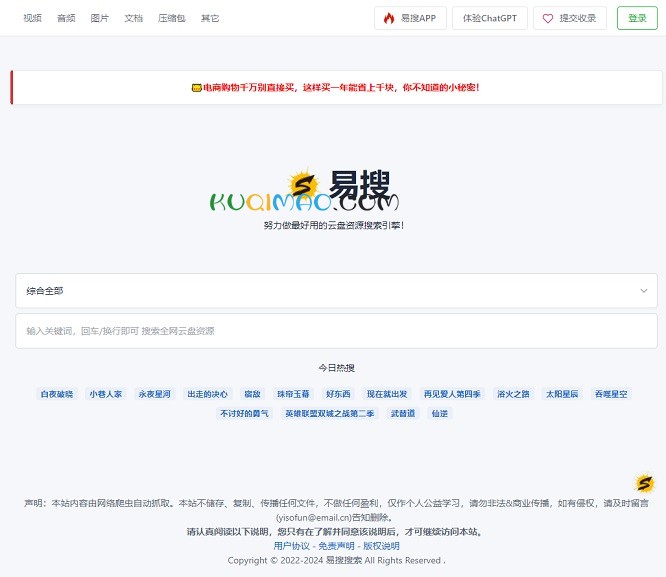Open the 体验ChatGPT button
The height and width of the screenshot is (577, 666).
pos(490,18)
